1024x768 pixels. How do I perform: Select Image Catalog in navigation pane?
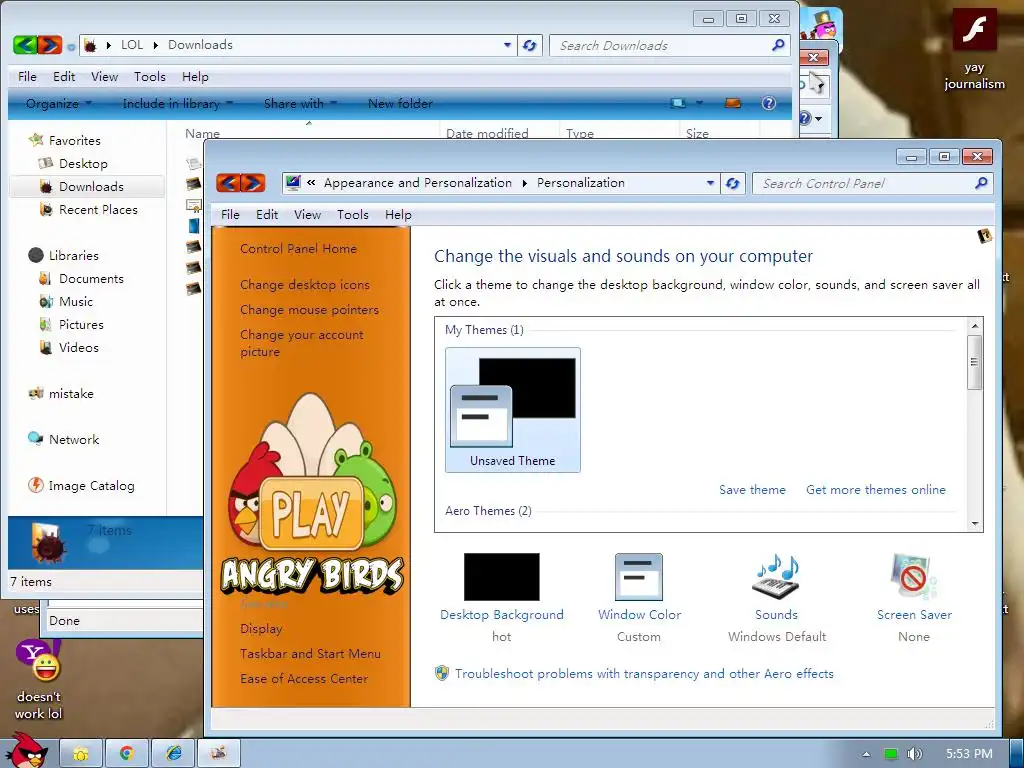[91, 486]
